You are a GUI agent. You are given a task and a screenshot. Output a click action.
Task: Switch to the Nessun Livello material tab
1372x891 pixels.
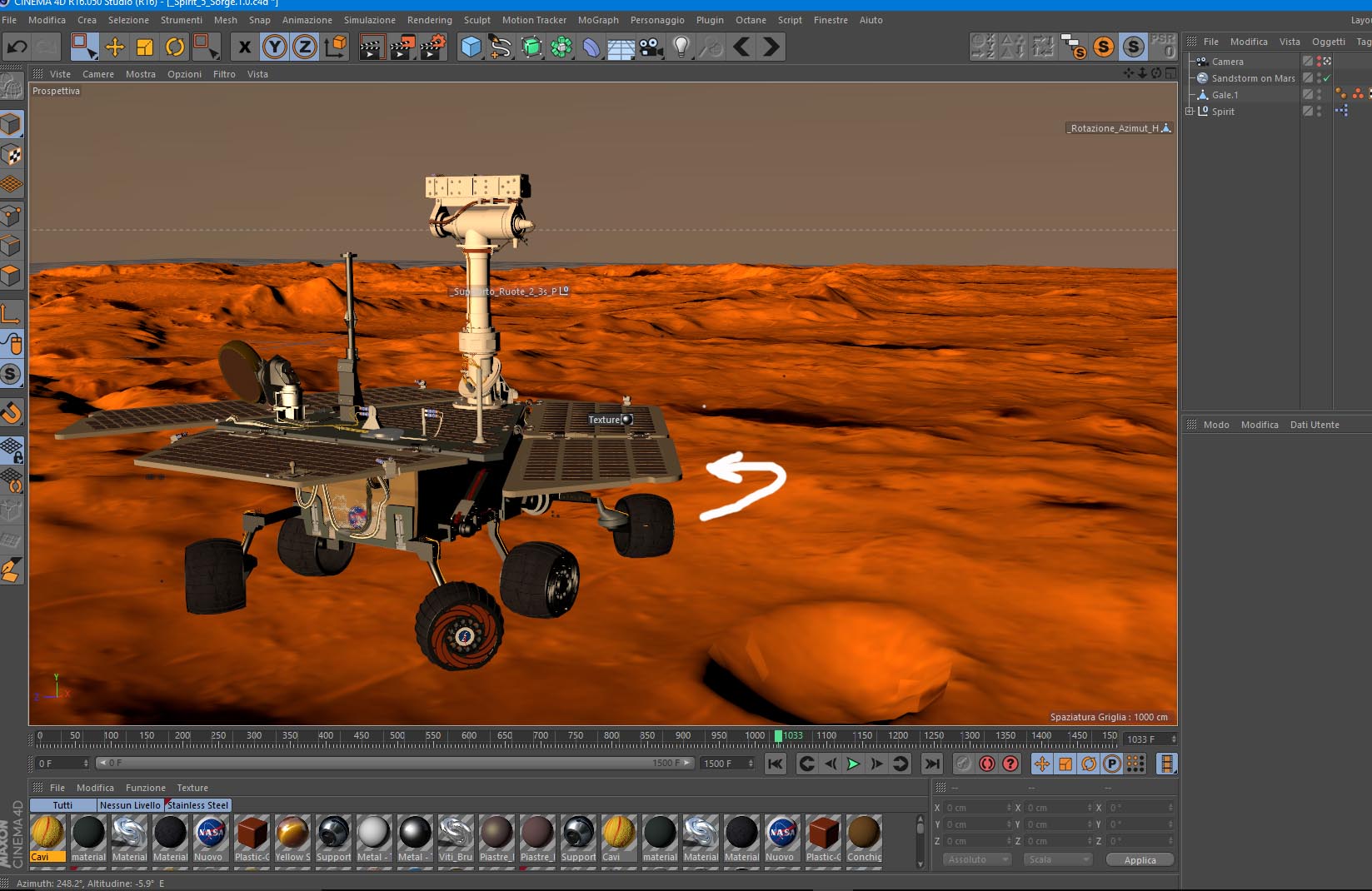point(130,805)
